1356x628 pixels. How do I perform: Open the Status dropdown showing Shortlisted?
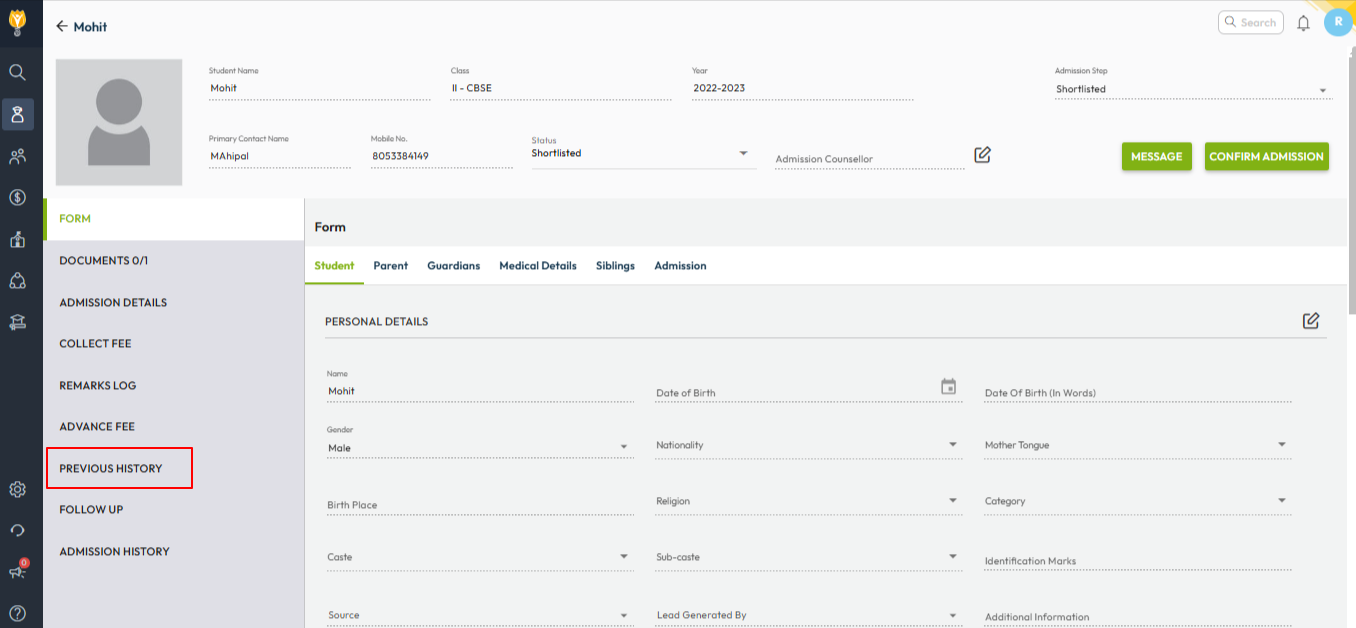(743, 154)
